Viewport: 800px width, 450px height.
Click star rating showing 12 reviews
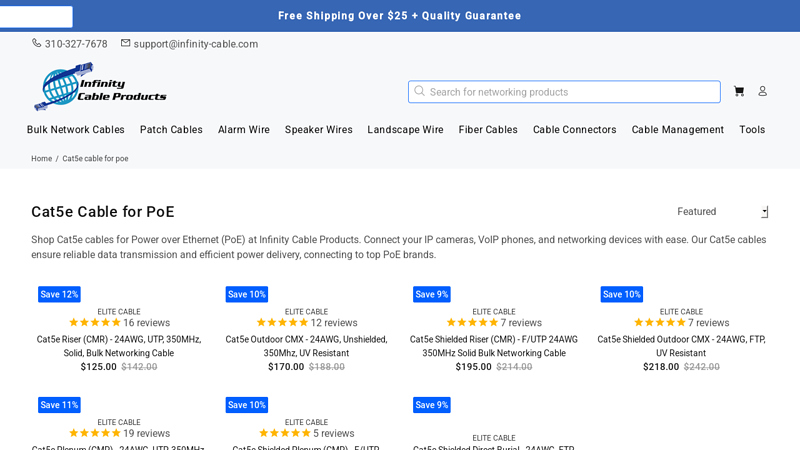(x=283, y=323)
